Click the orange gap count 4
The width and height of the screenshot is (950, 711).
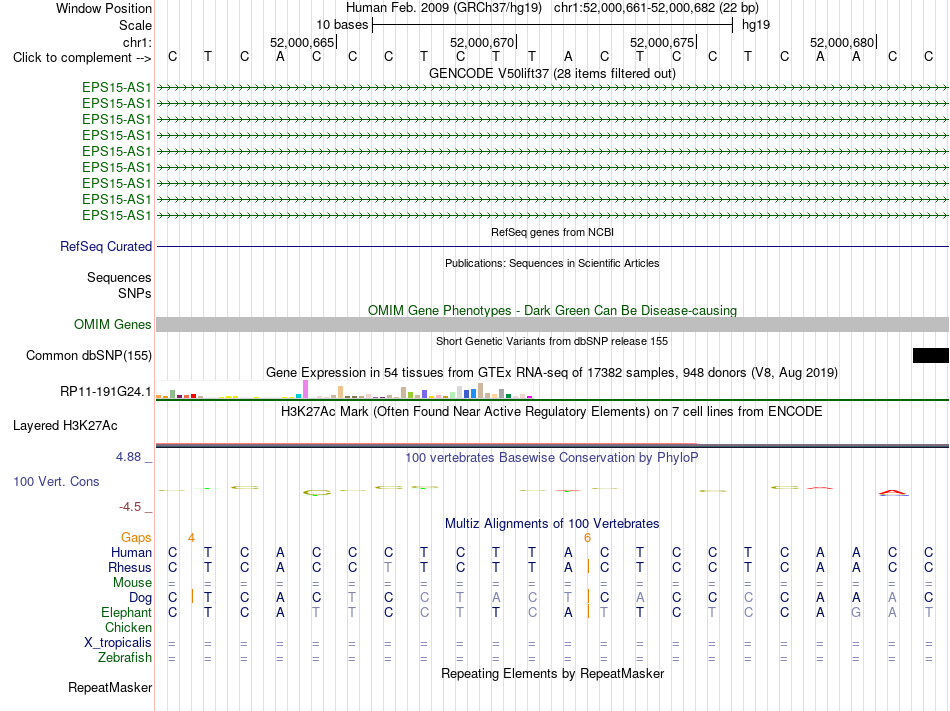coord(191,538)
